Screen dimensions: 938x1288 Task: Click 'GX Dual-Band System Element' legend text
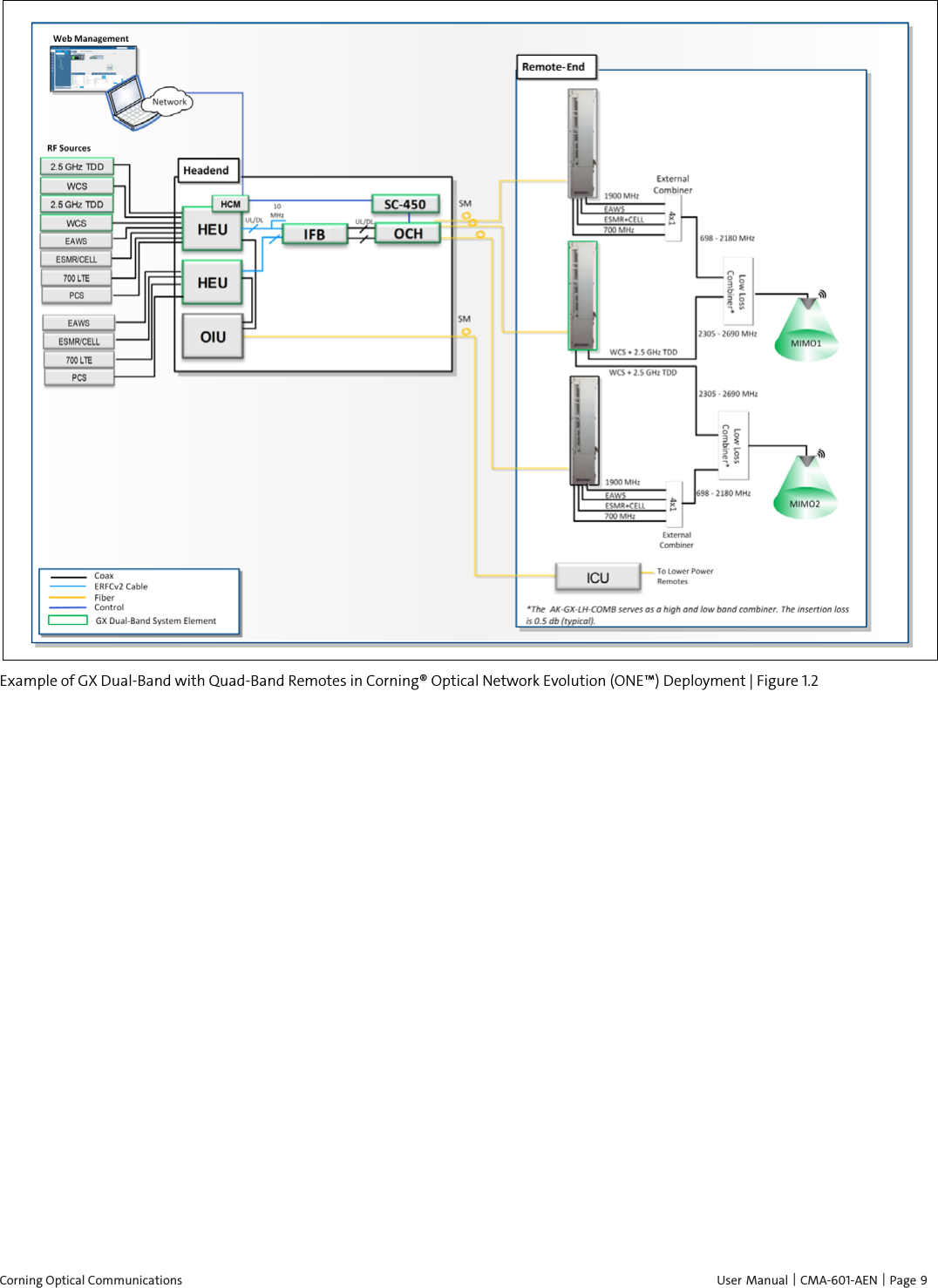pyautogui.click(x=156, y=620)
